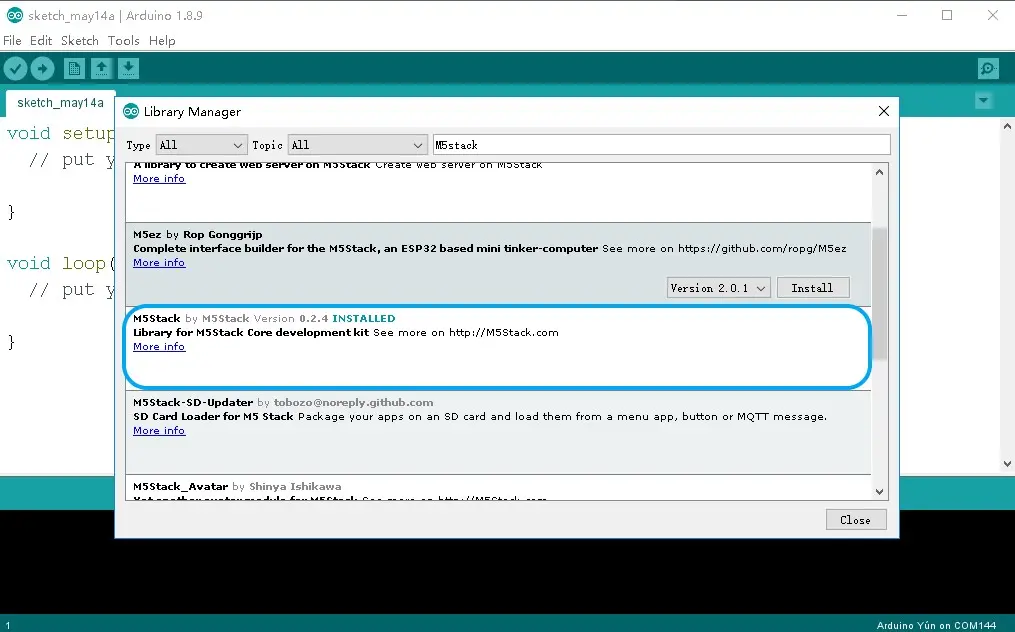
Task: Select the sketch_may14a tab
Action: 60,103
